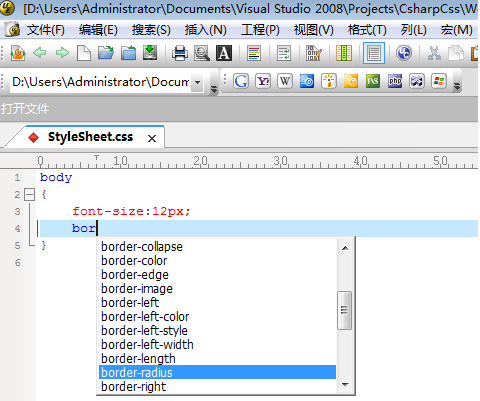This screenshot has height=401, width=480.
Task: Open the 编辑(E) menu
Action: click(98, 30)
